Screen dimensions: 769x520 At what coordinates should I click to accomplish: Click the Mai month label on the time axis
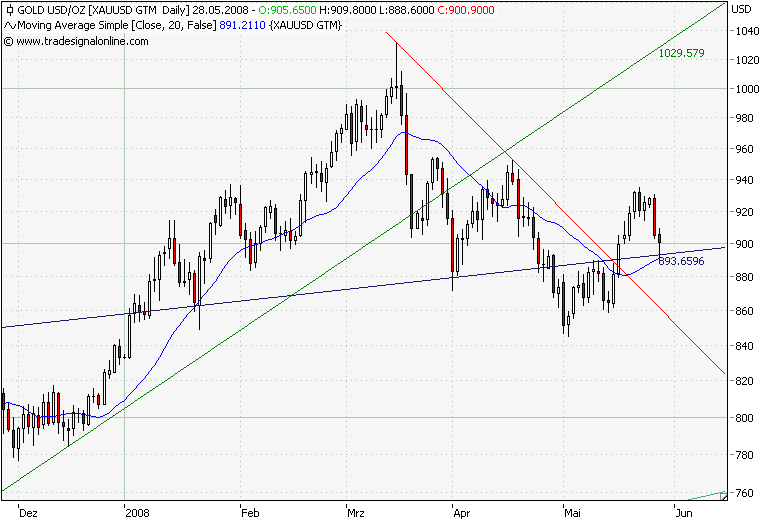tap(572, 513)
